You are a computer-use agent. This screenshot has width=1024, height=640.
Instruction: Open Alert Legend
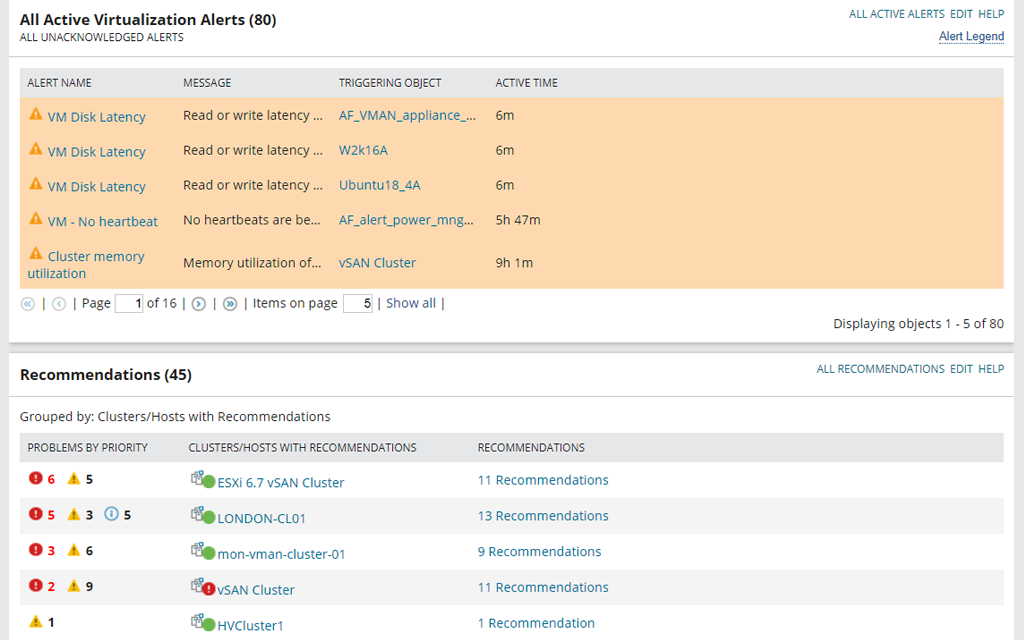click(x=971, y=37)
